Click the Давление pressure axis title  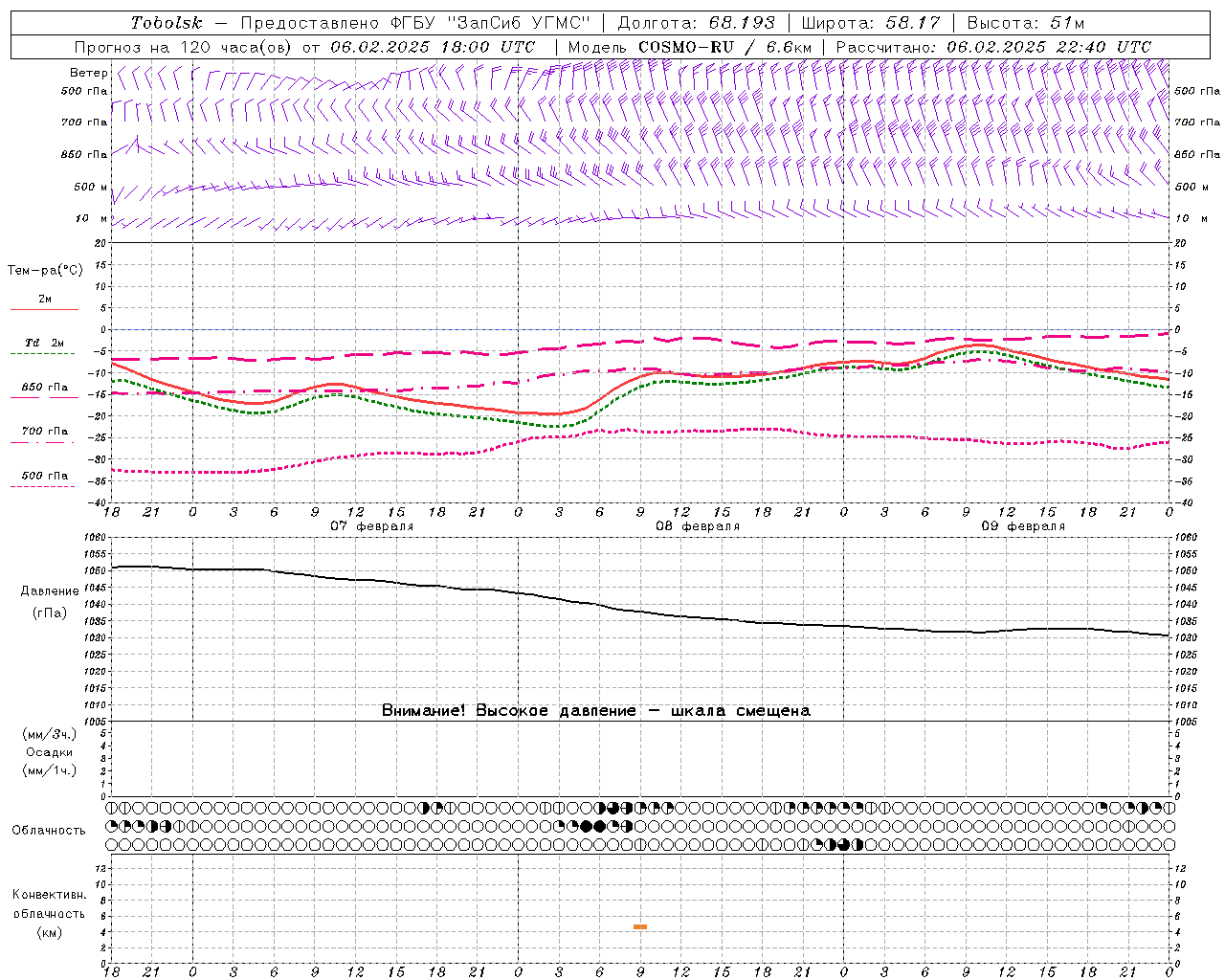pyautogui.click(x=50, y=591)
